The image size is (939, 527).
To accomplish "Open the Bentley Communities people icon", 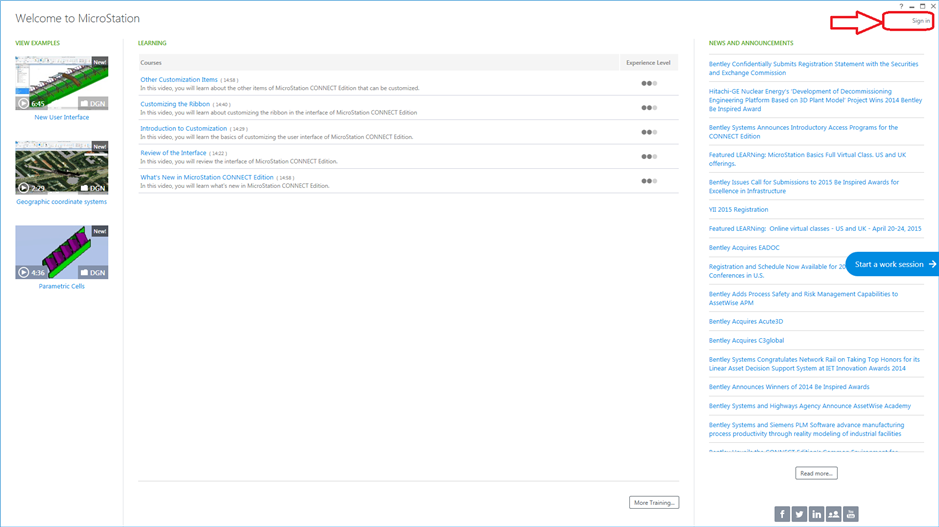I will click(x=834, y=514).
